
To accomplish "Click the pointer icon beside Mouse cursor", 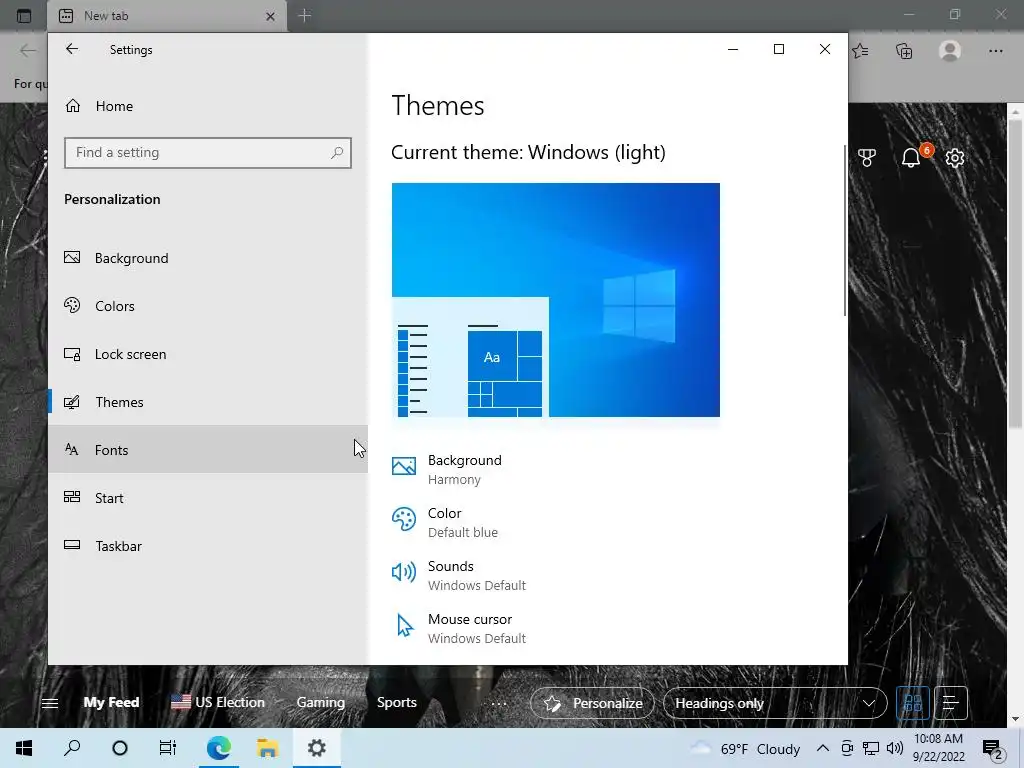I will coord(405,626).
